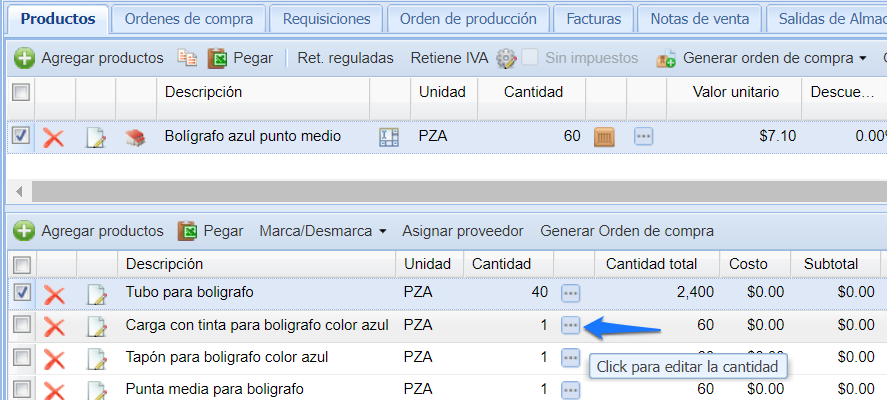Open the Facturas tab
Screen dimensions: 887x400
coord(593,19)
